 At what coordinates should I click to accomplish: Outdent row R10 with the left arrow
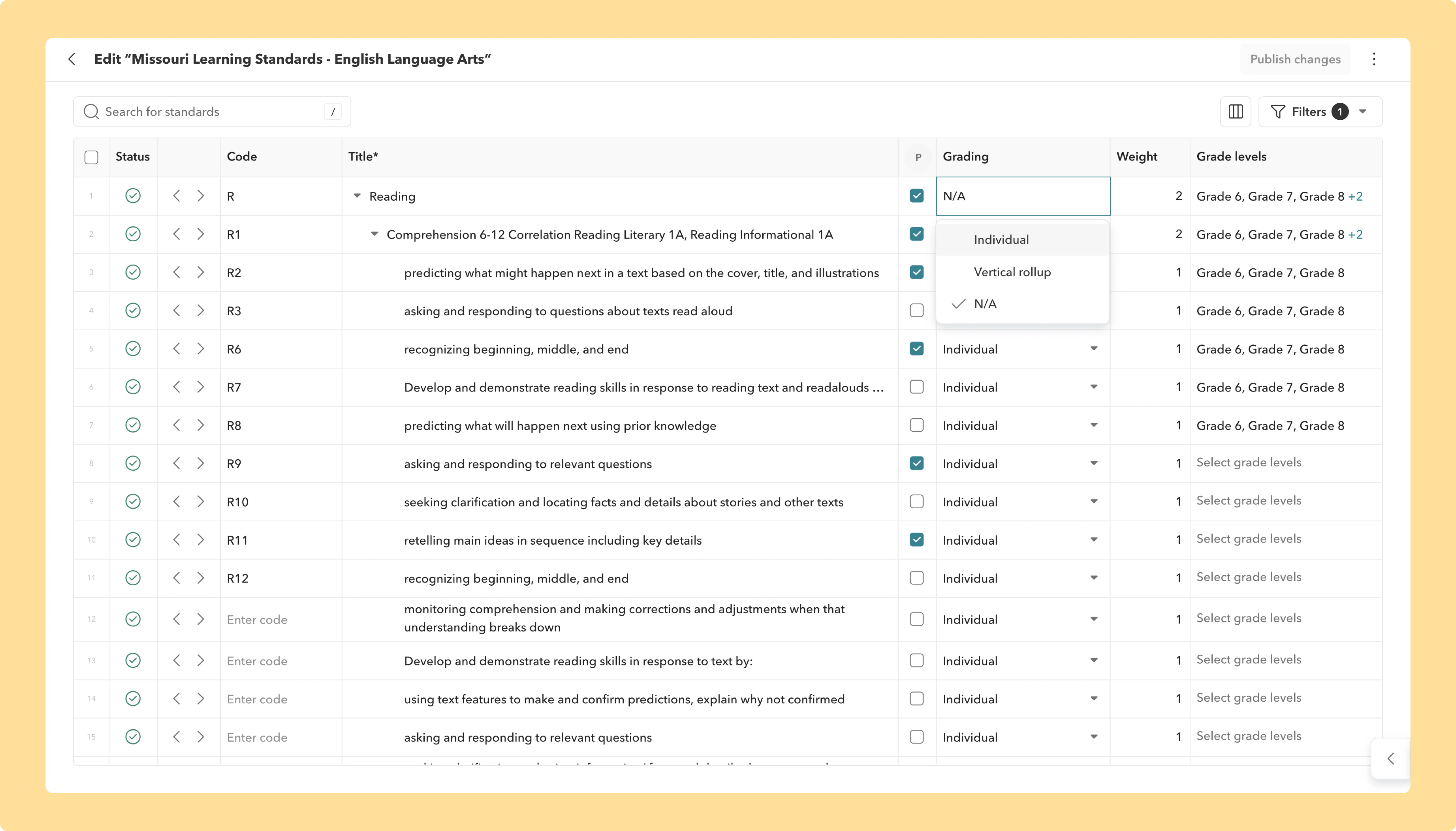point(177,502)
